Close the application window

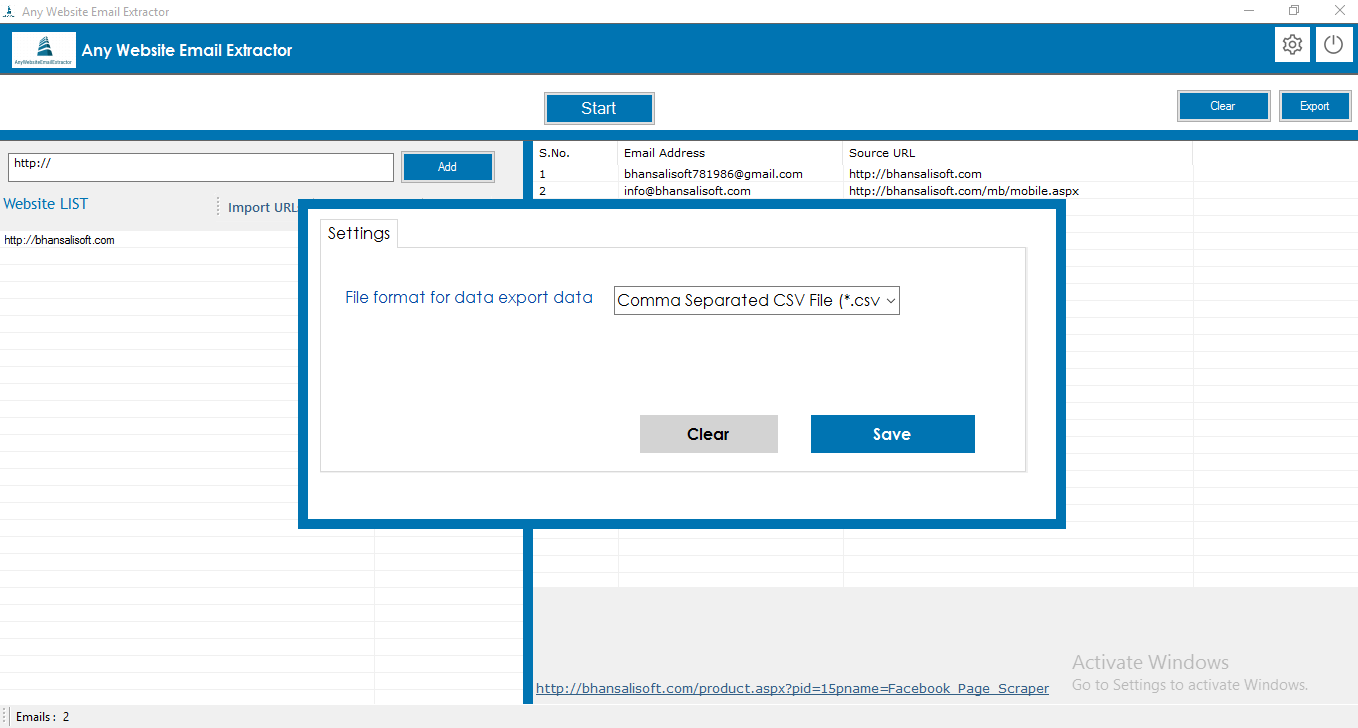pos(1338,11)
